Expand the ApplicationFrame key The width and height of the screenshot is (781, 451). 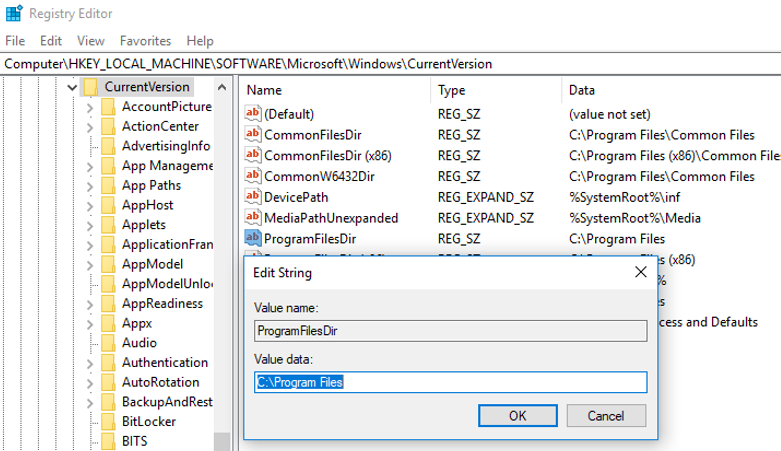click(x=90, y=245)
